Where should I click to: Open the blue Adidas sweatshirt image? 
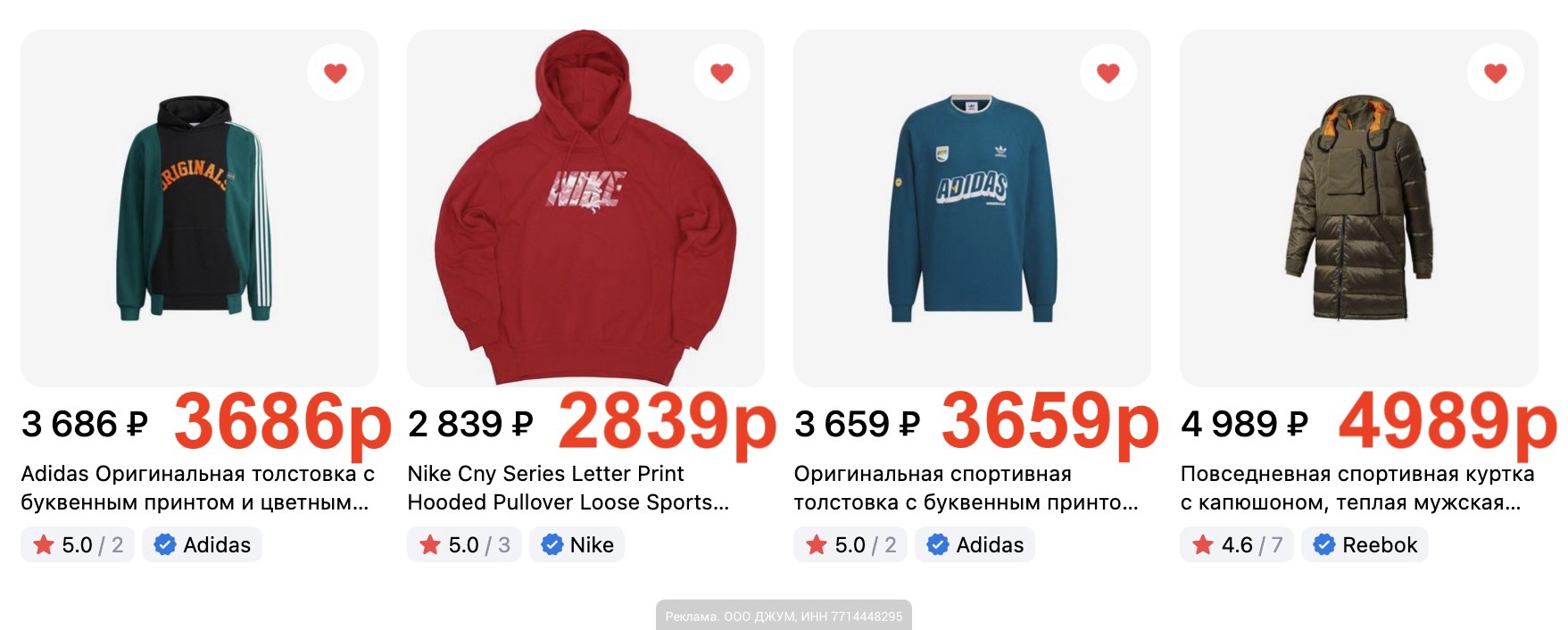pyautogui.click(x=972, y=208)
